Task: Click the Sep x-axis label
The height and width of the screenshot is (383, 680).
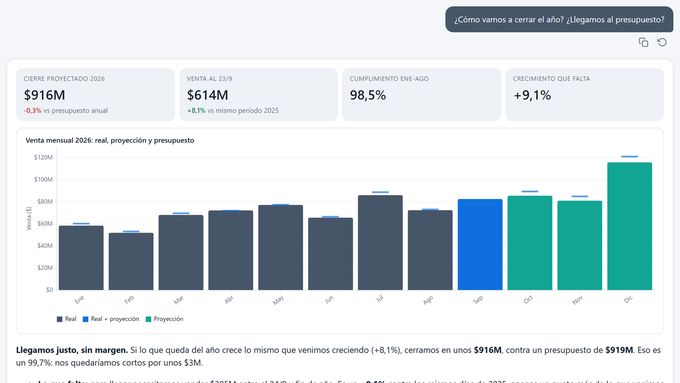Action: [478, 300]
